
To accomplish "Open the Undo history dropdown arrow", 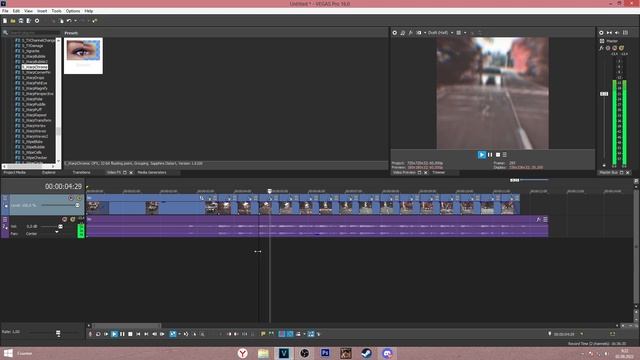I will coord(75,21).
